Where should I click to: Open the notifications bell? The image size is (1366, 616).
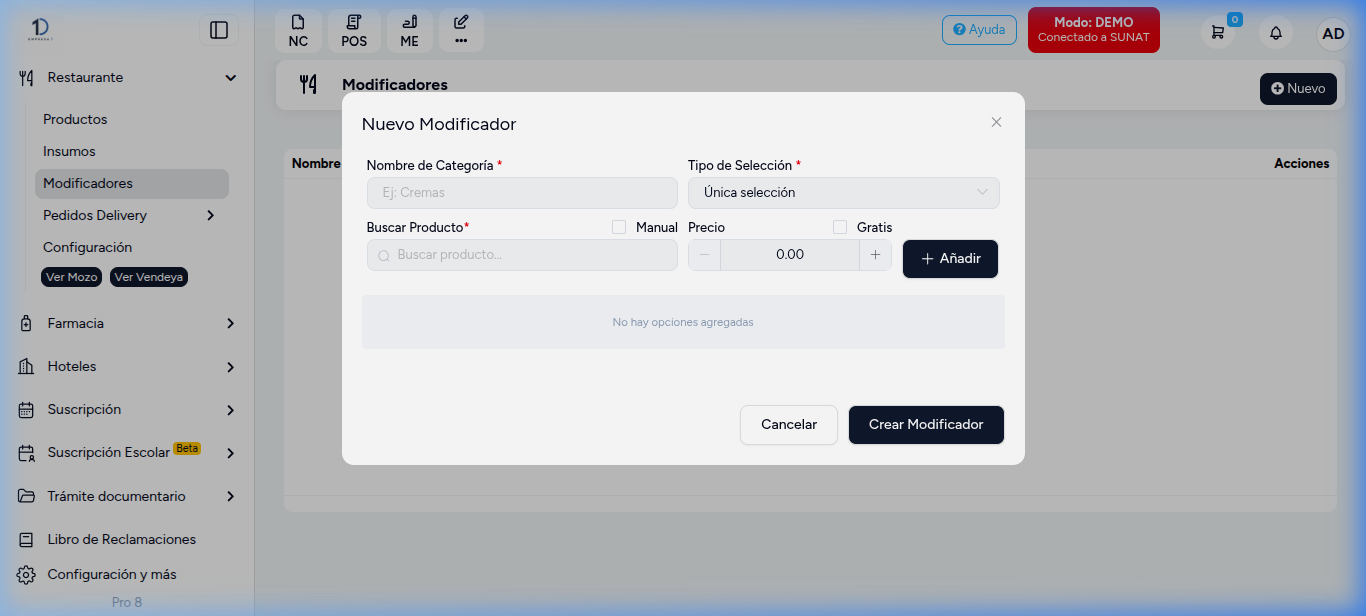point(1276,32)
